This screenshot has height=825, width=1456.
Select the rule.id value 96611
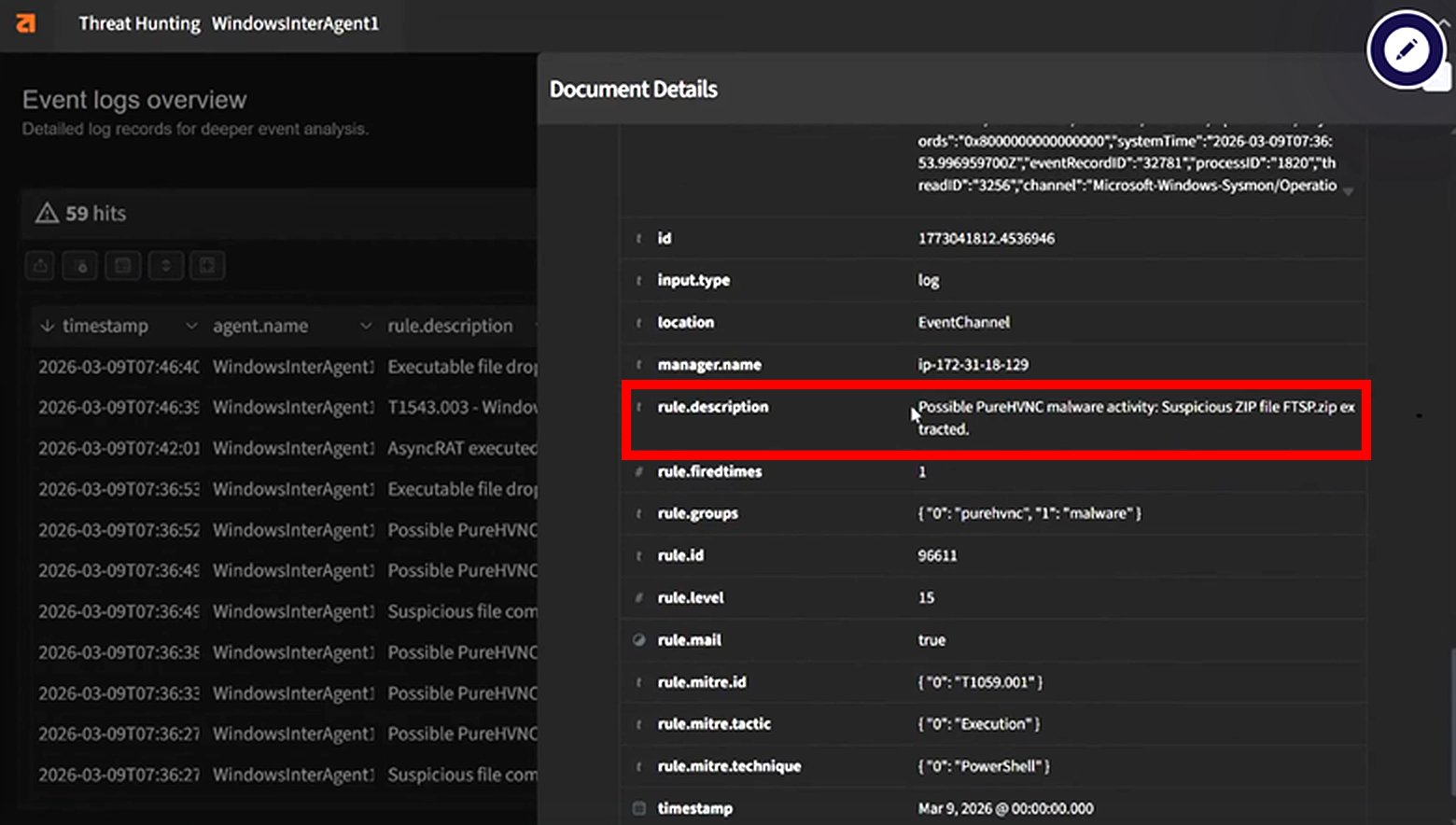click(x=937, y=555)
